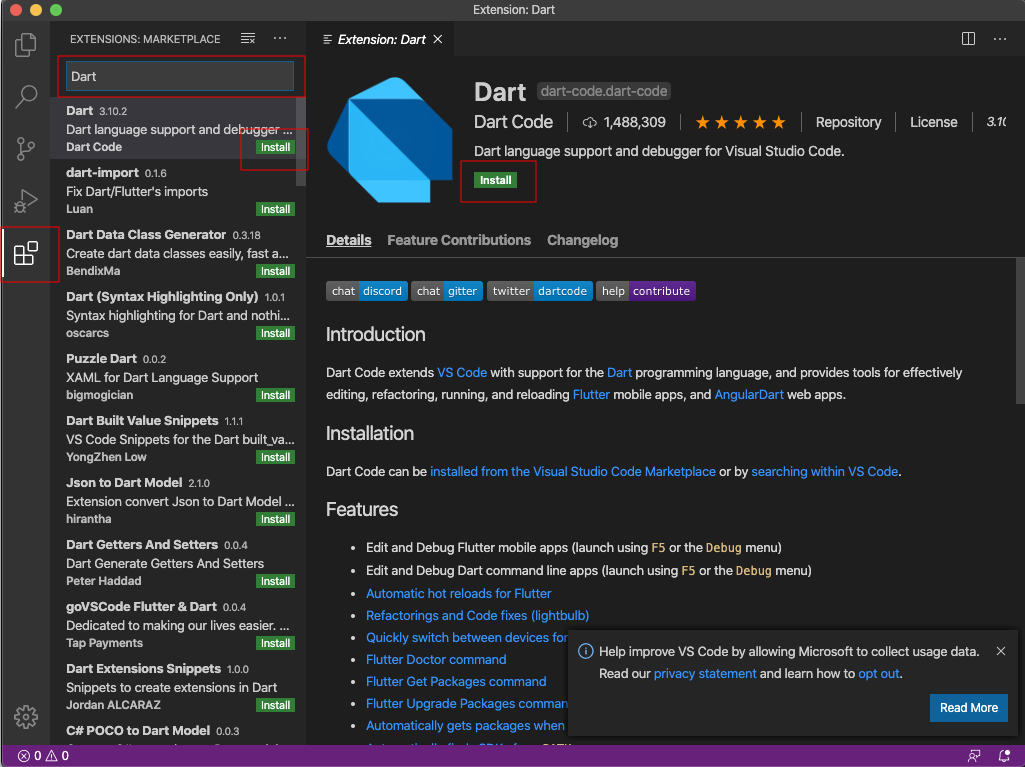Viewport: 1025px width, 767px height.
Task: Switch to the Details tab
Action: (x=348, y=240)
